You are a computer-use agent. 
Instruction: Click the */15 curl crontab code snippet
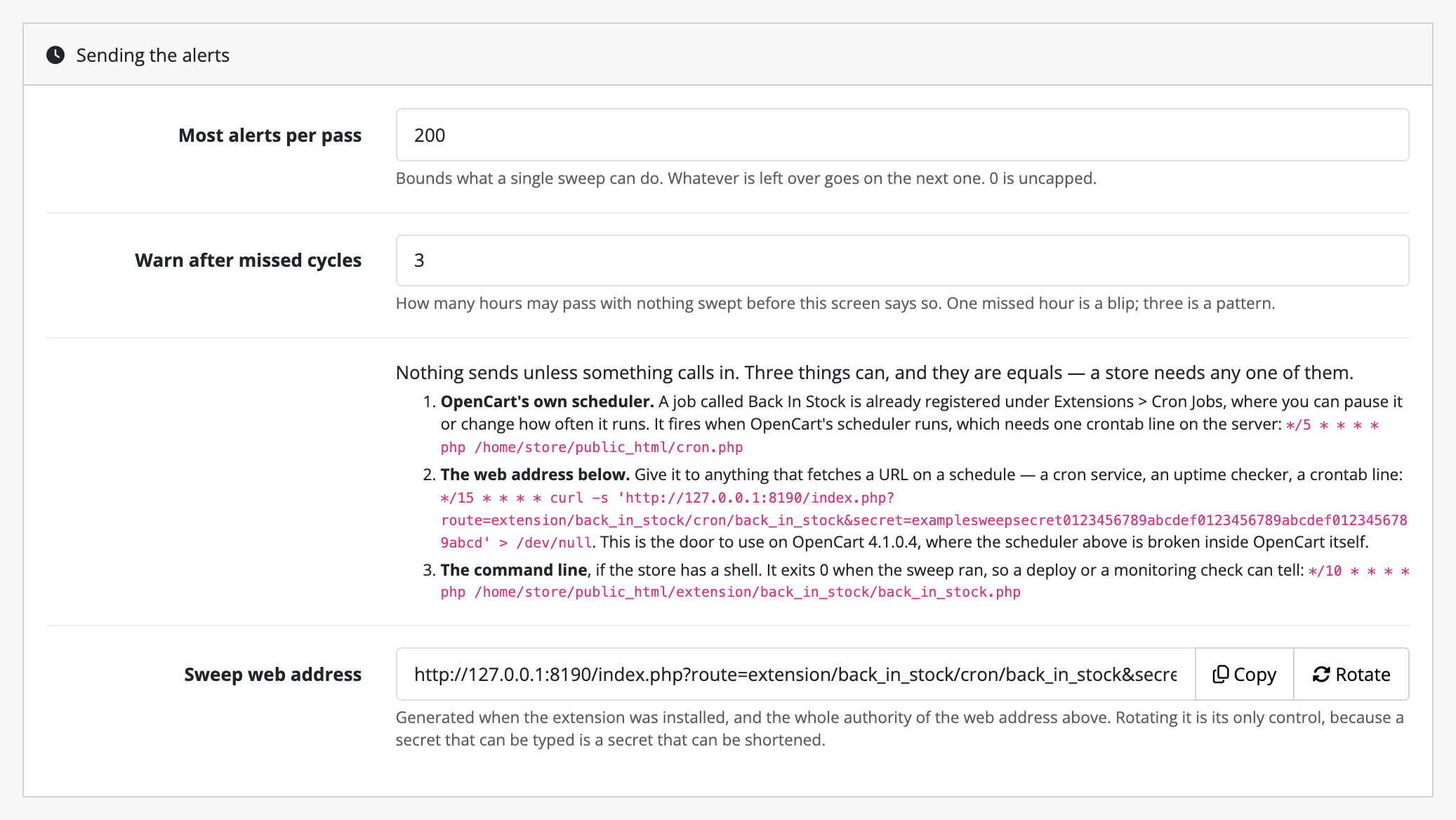(924, 520)
